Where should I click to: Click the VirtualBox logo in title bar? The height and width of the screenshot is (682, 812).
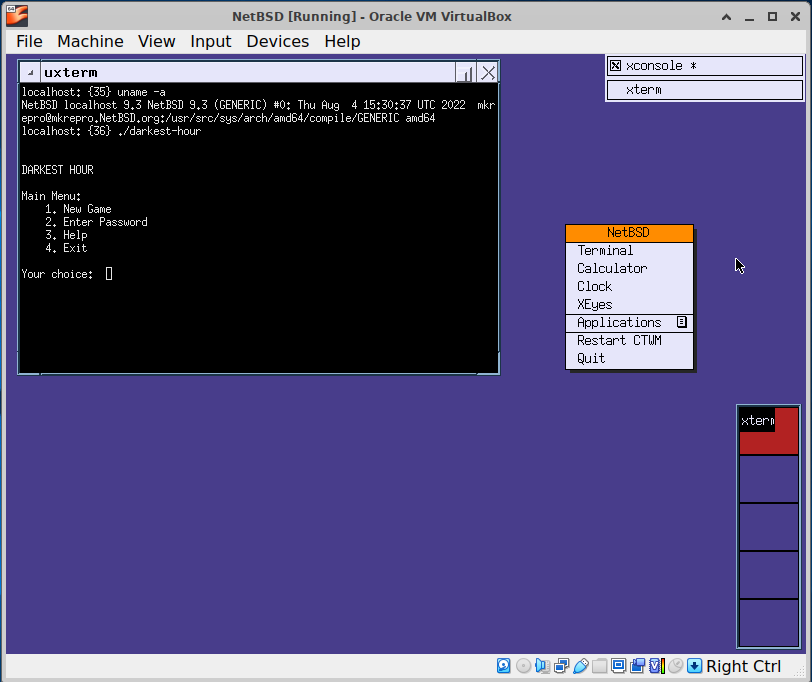pos(17,16)
